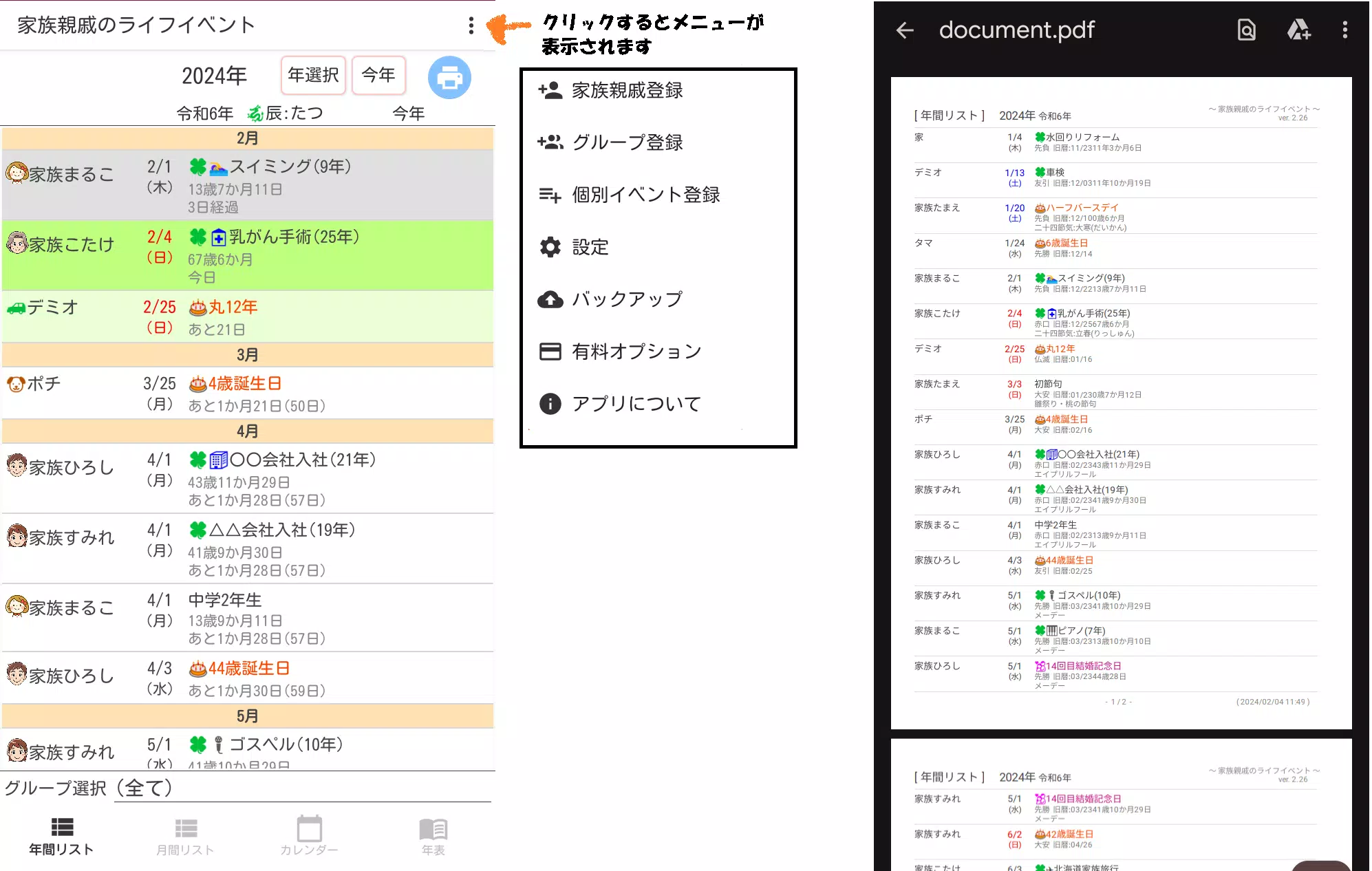
Task: Switch to the 年間リスト tab
Action: click(62, 837)
